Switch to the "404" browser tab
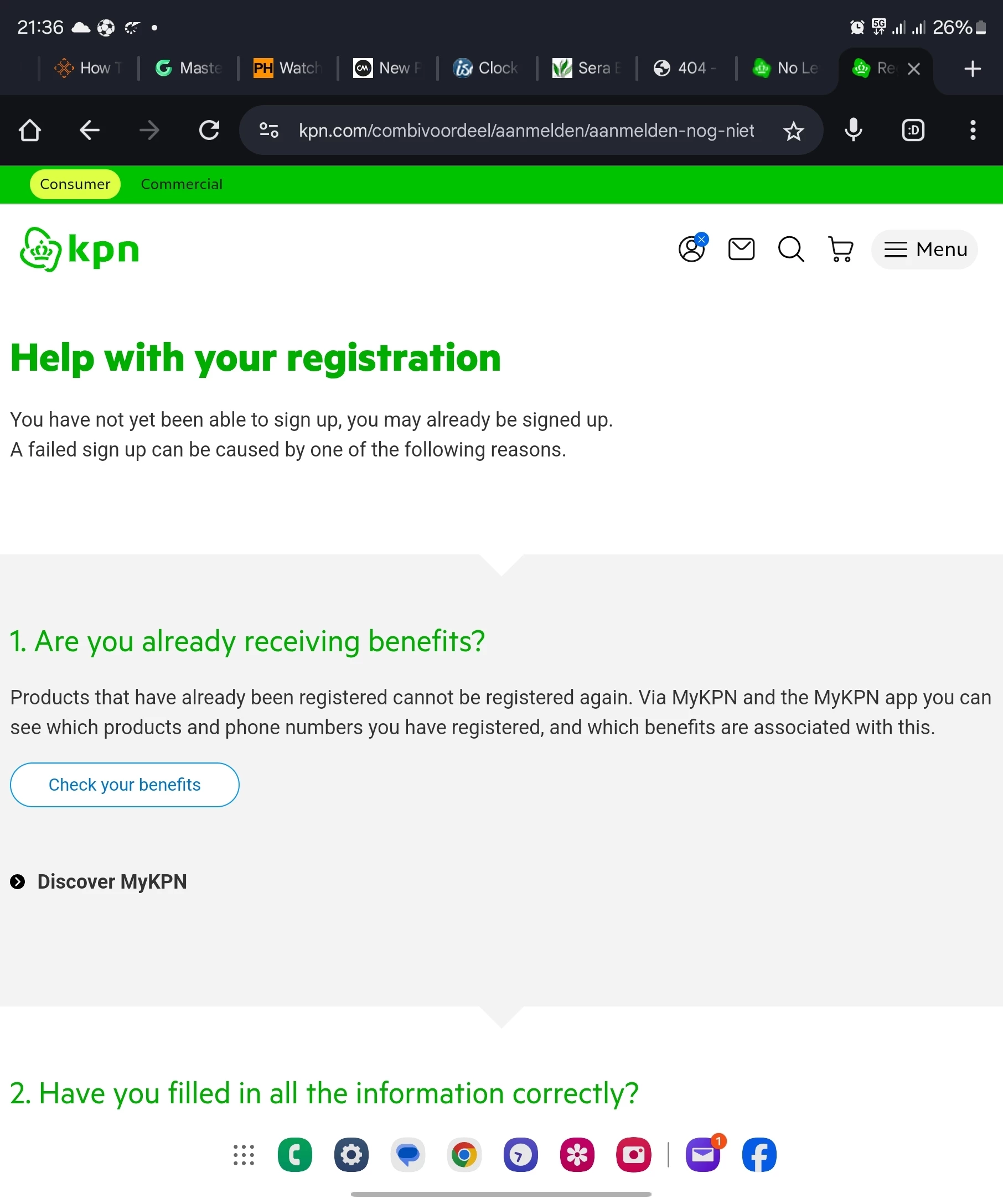The width and height of the screenshot is (1003, 1204). coord(686,68)
